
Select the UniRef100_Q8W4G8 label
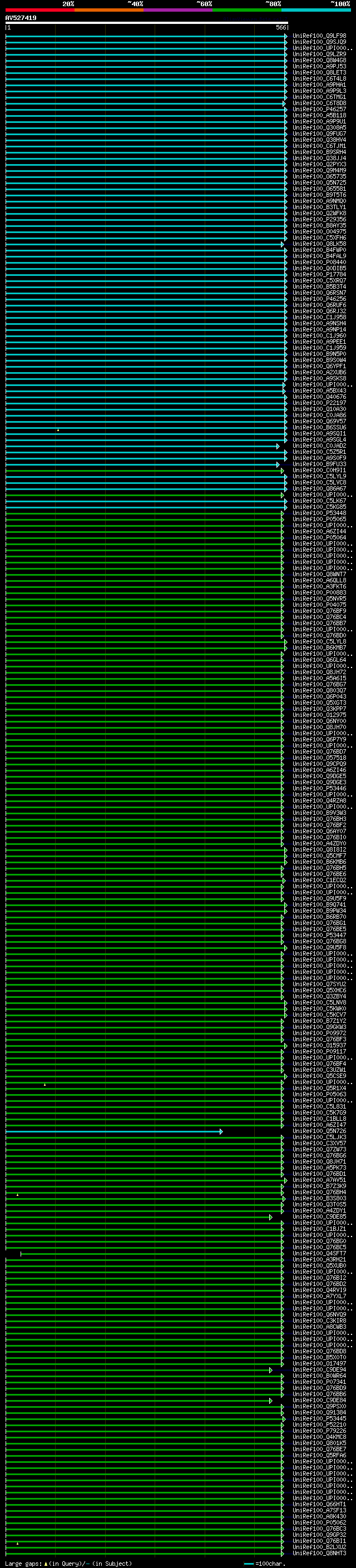click(x=319, y=60)
